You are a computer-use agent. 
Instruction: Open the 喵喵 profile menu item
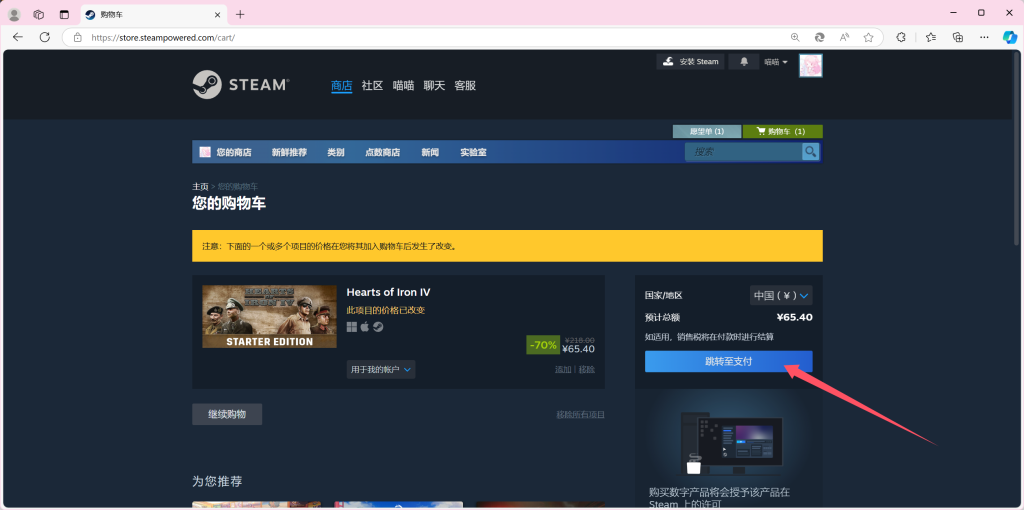[403, 86]
